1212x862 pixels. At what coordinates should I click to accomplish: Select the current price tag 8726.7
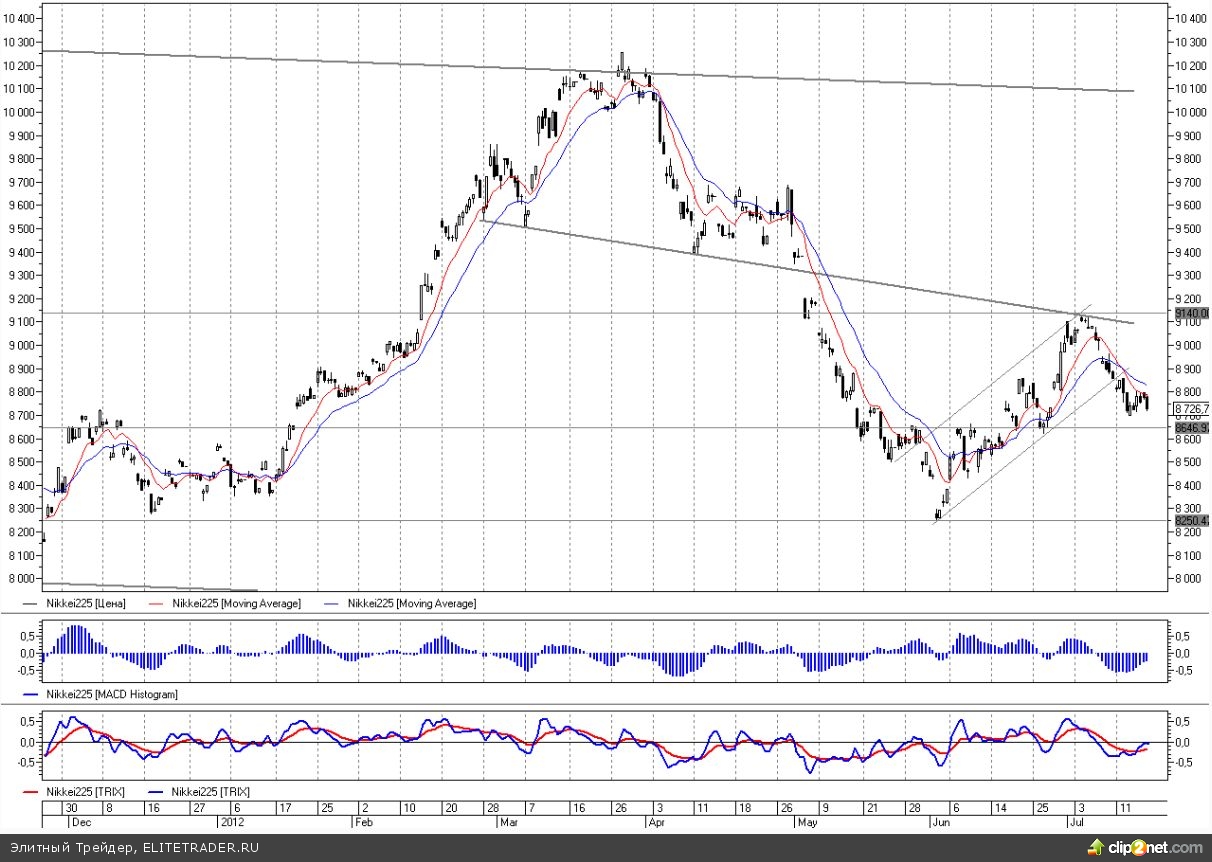point(1192,408)
